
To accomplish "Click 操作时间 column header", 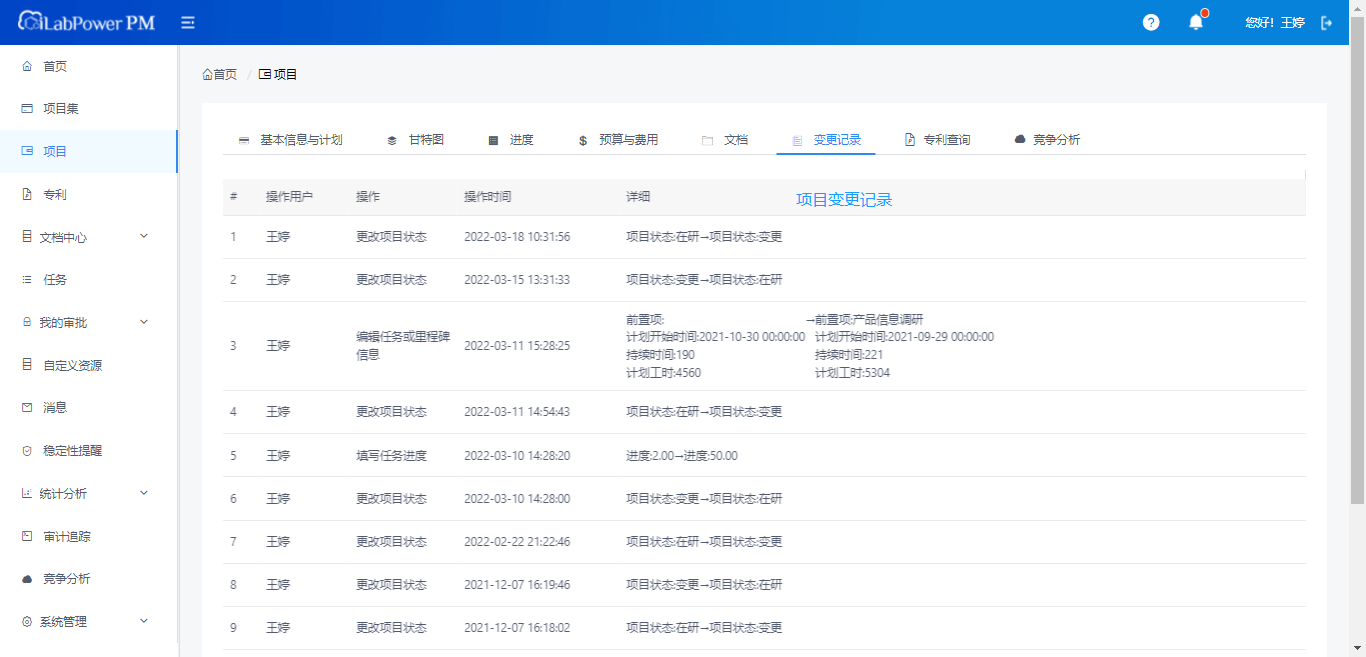I will 487,197.
